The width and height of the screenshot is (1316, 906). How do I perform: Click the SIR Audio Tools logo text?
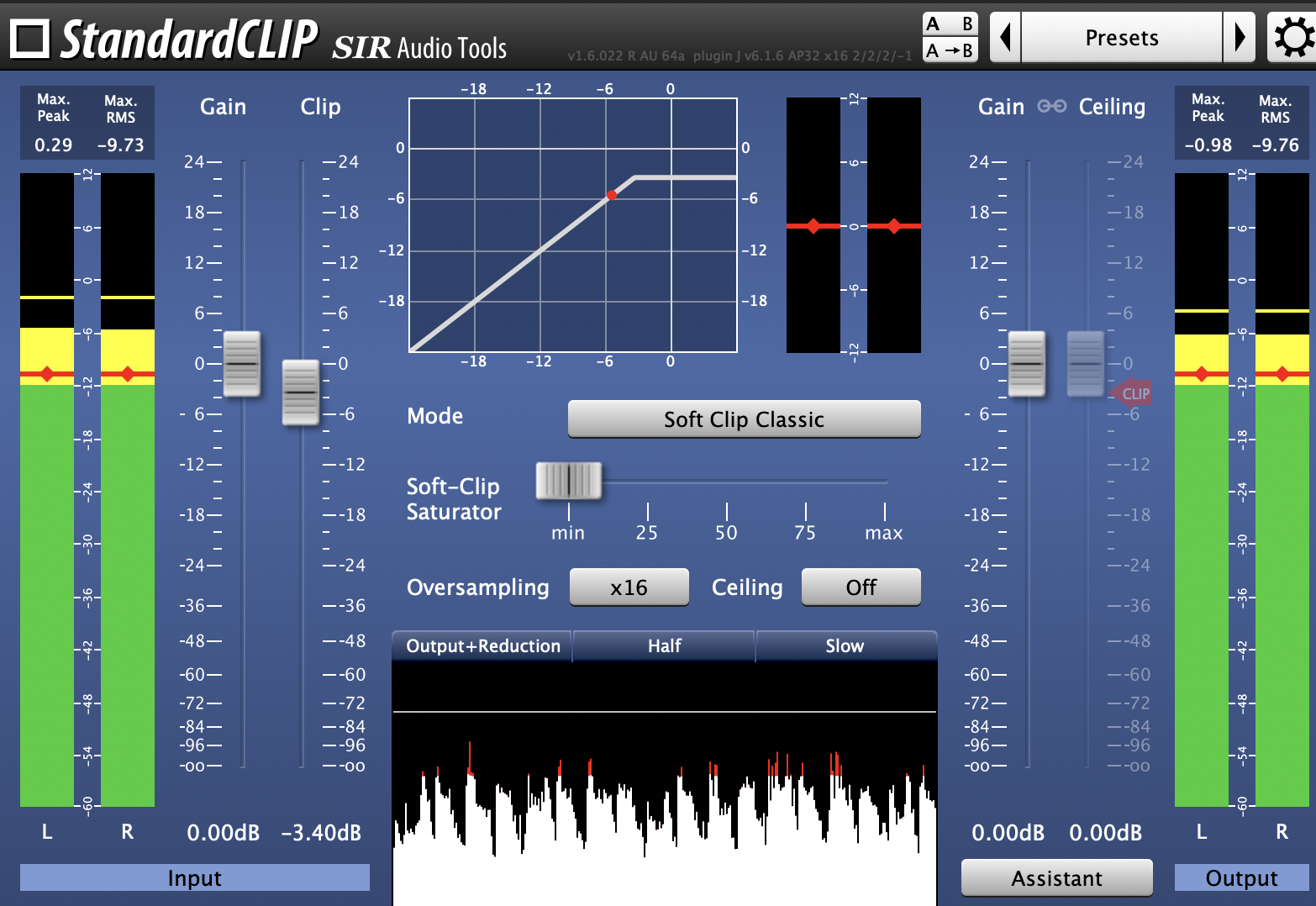coord(419,48)
